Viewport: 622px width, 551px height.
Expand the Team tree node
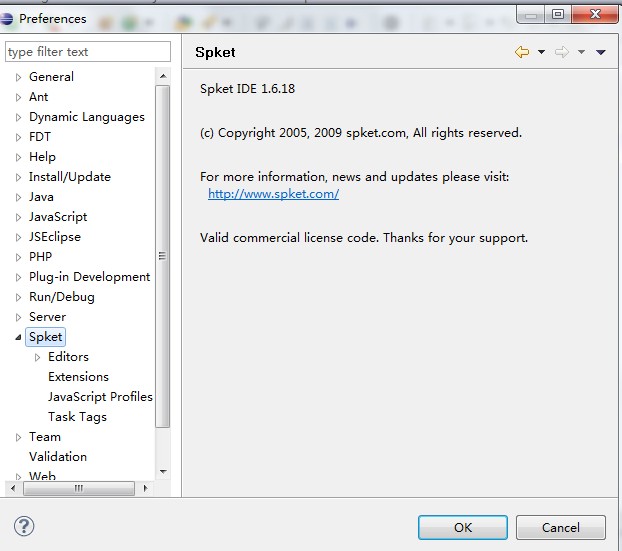coord(18,437)
